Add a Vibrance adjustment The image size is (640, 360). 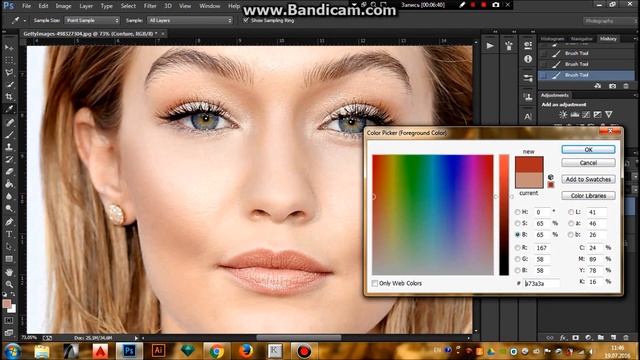coord(609,115)
